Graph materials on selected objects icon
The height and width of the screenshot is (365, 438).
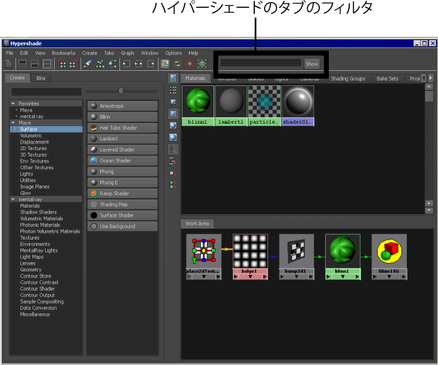(113, 64)
